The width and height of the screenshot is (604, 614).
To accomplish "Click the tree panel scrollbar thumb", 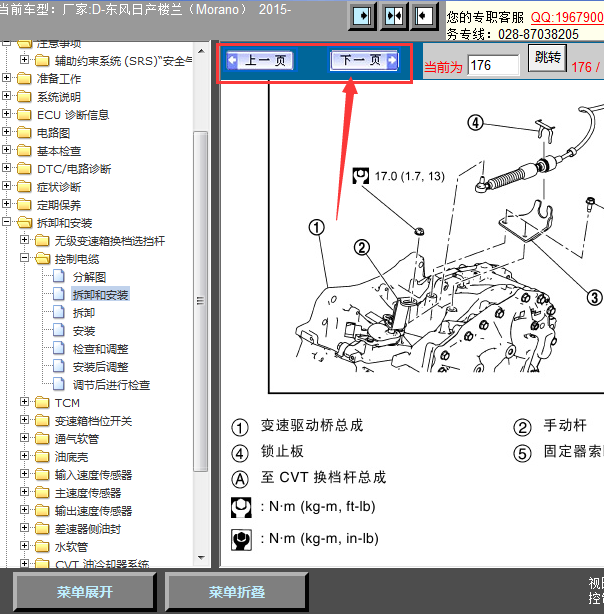I will (x=201, y=301).
